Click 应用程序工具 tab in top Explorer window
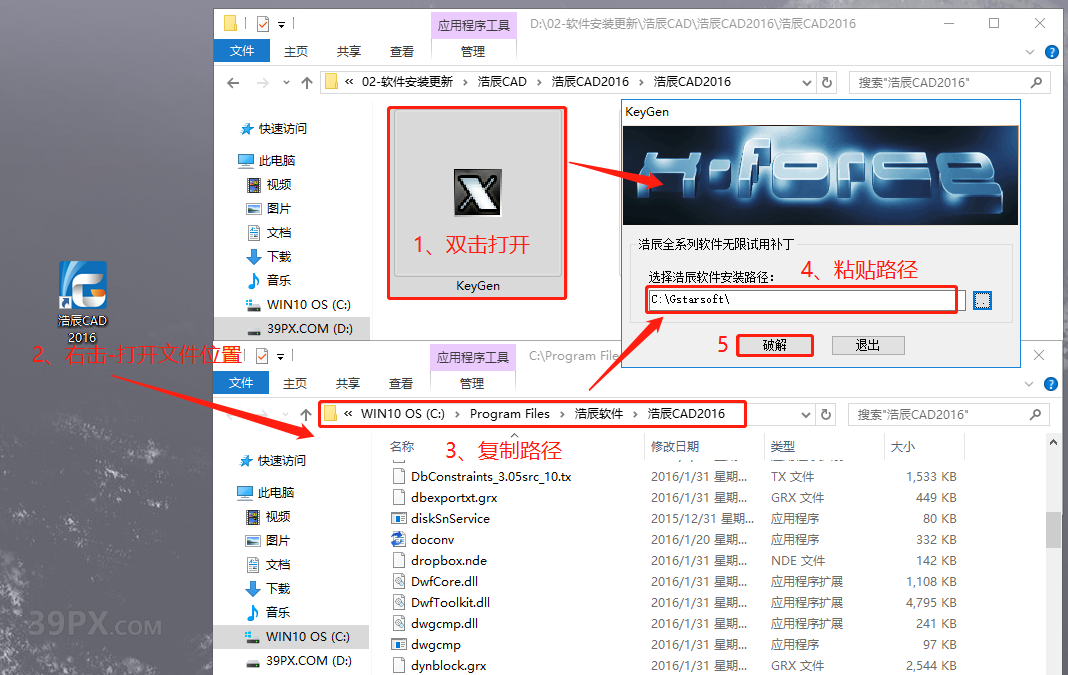Screen dimensions: 1068x675 [474, 25]
